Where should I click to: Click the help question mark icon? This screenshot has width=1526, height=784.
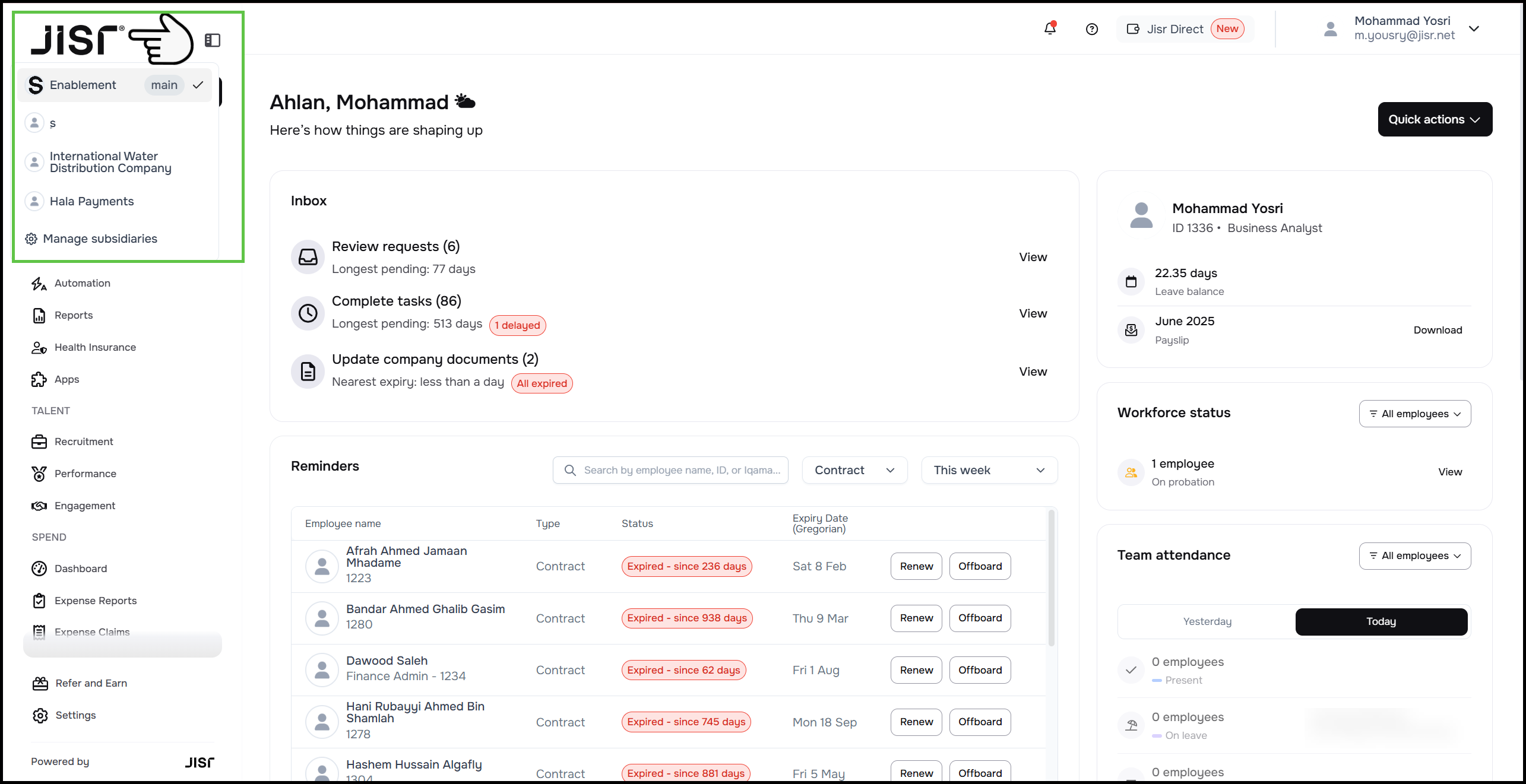click(x=1091, y=29)
